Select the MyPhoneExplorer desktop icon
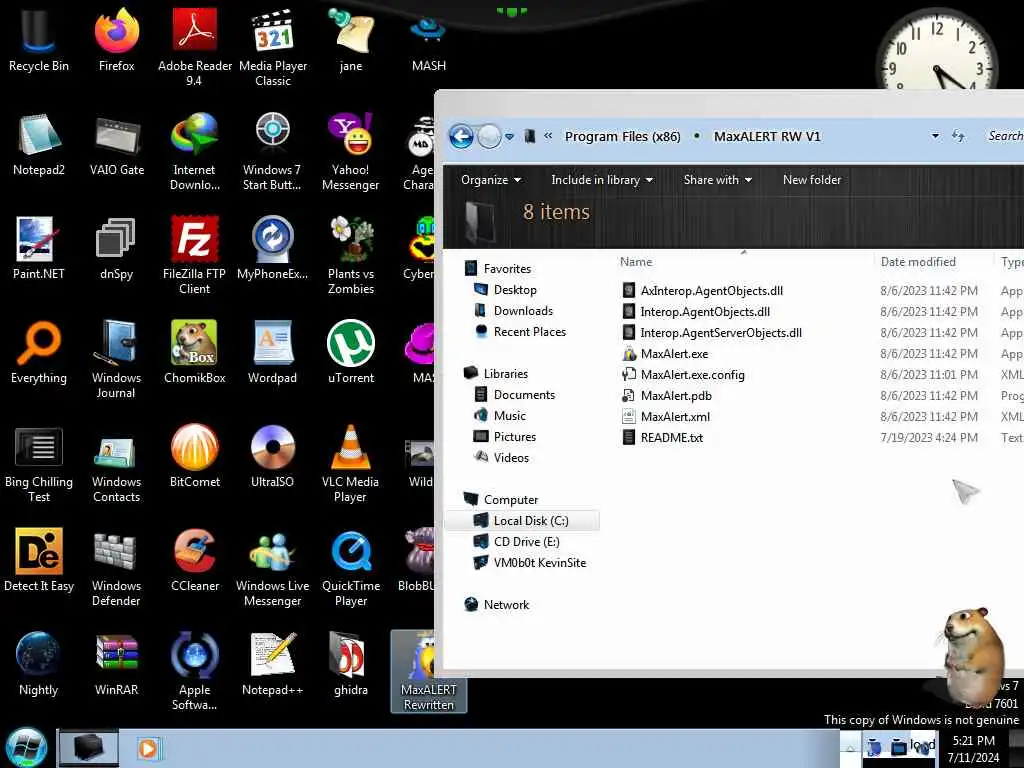This screenshot has height=768, width=1024. pos(272,248)
